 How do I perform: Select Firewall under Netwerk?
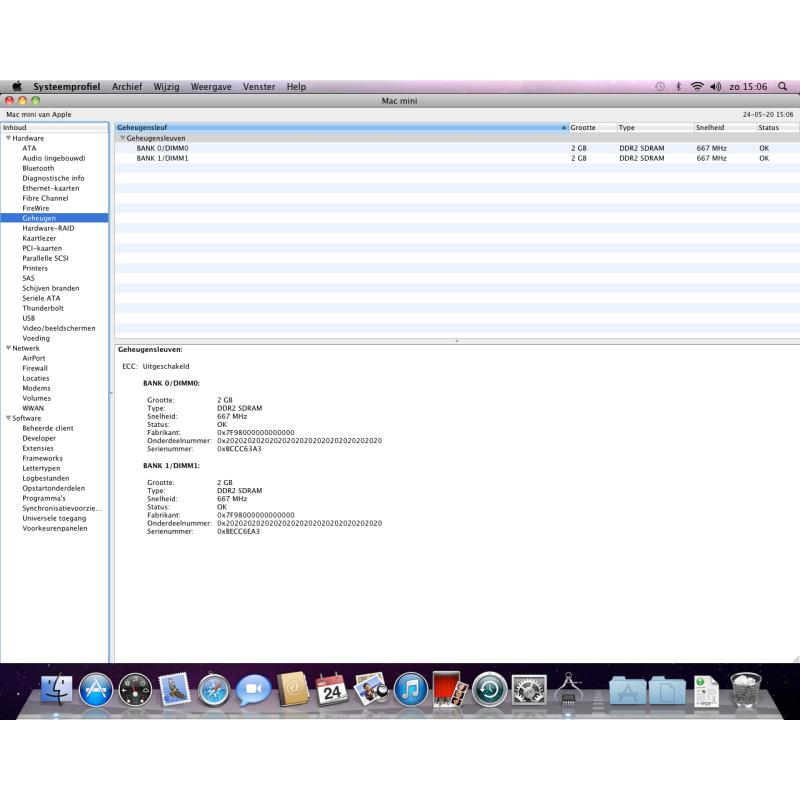coord(35,368)
